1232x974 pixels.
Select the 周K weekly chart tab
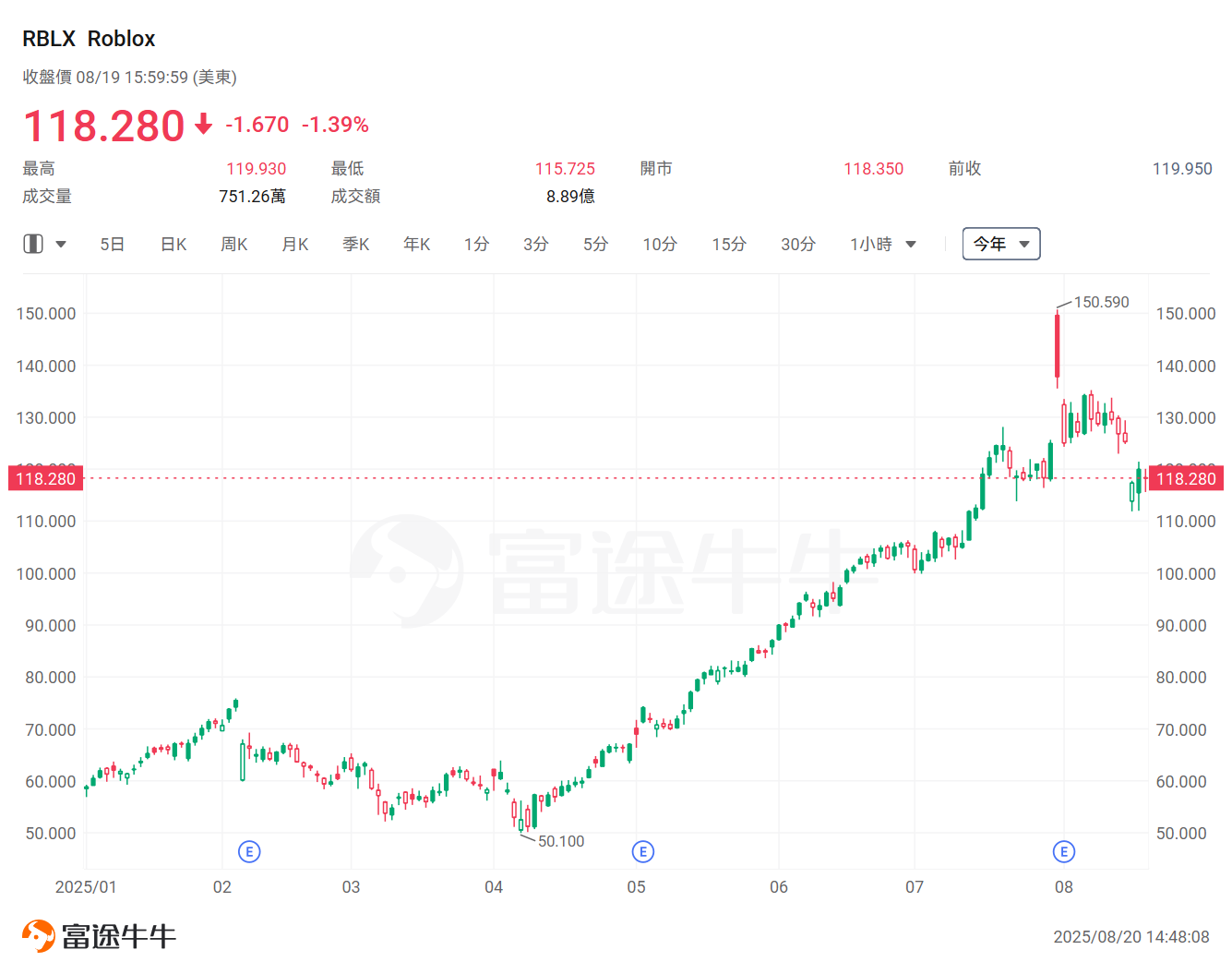[234, 245]
